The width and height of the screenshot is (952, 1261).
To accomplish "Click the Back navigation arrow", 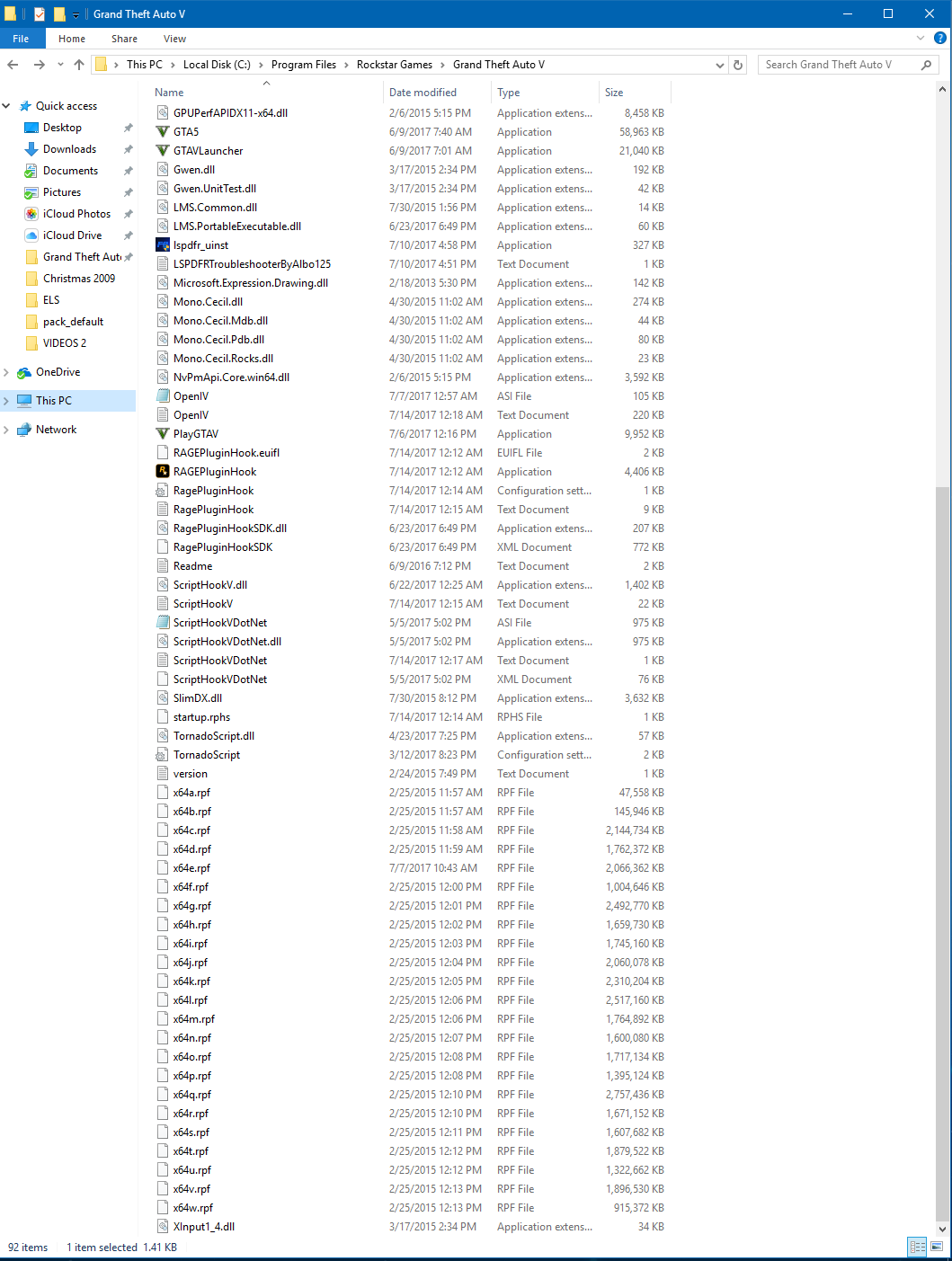I will point(13,65).
